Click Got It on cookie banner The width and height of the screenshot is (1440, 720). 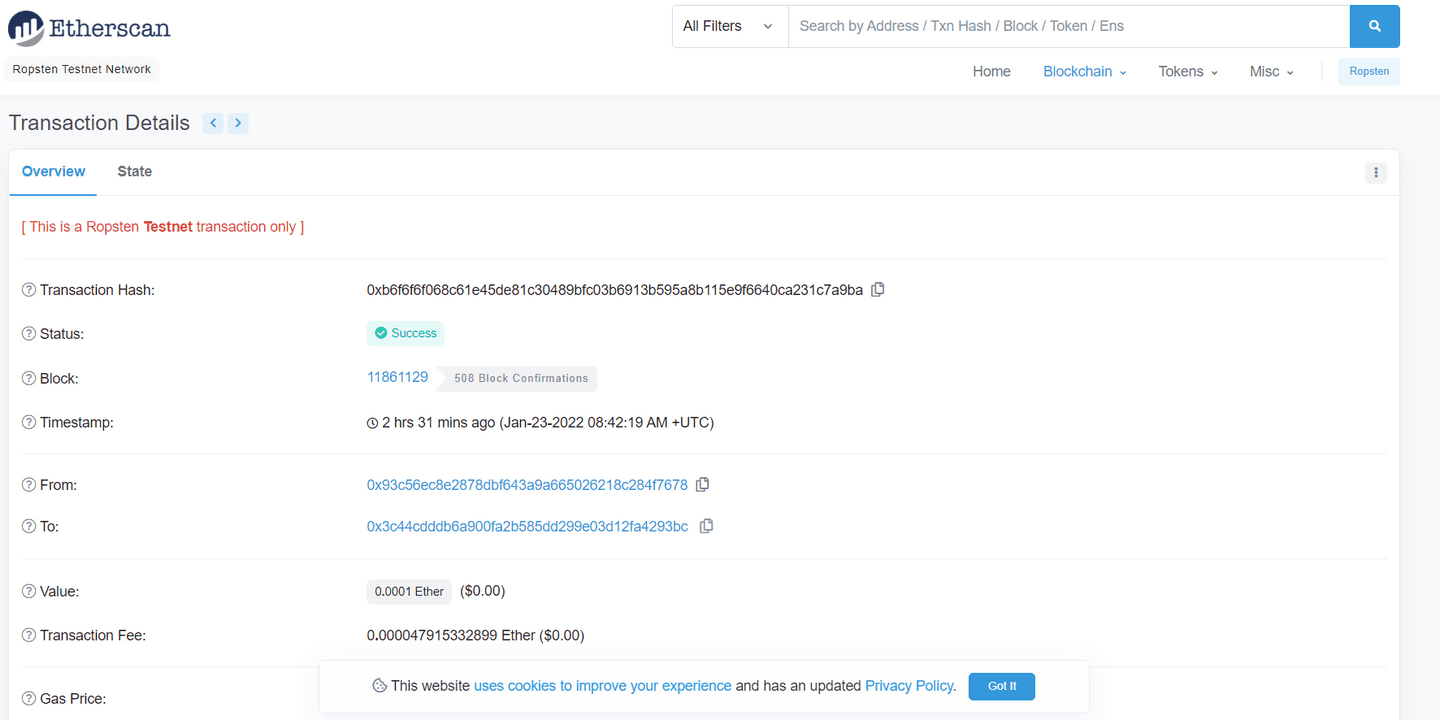tap(1002, 686)
